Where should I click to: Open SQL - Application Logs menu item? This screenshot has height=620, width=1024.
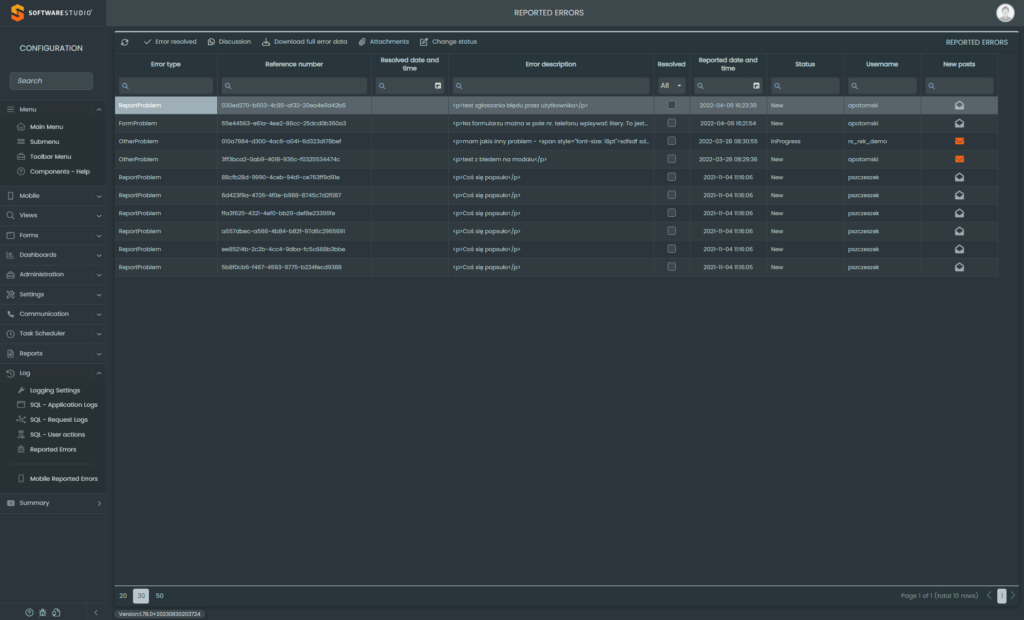pyautogui.click(x=63, y=405)
